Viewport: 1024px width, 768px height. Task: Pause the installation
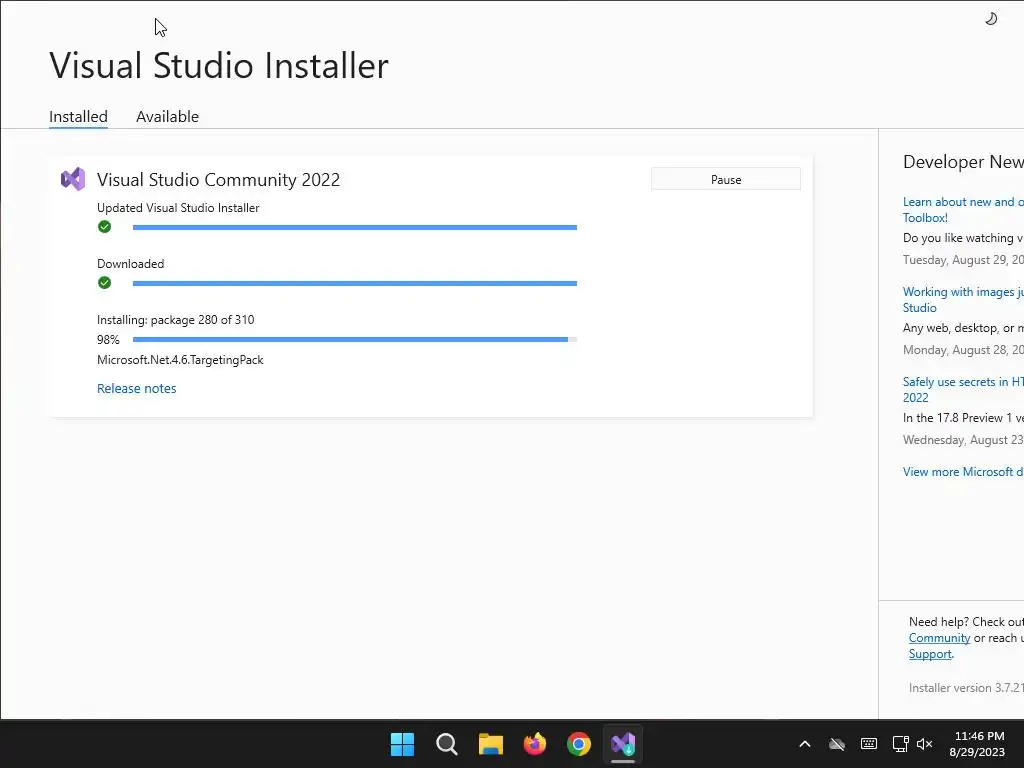click(x=726, y=180)
